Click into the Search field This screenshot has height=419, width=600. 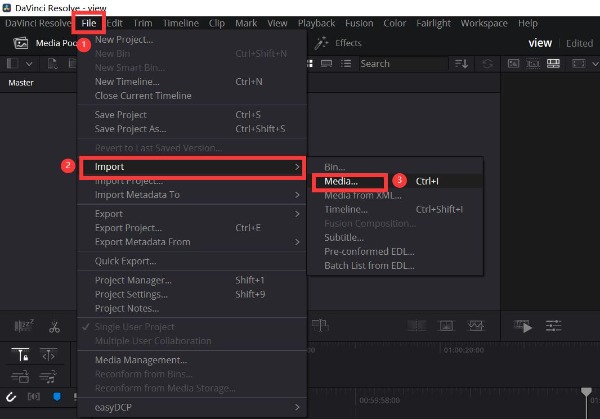pyautogui.click(x=403, y=64)
